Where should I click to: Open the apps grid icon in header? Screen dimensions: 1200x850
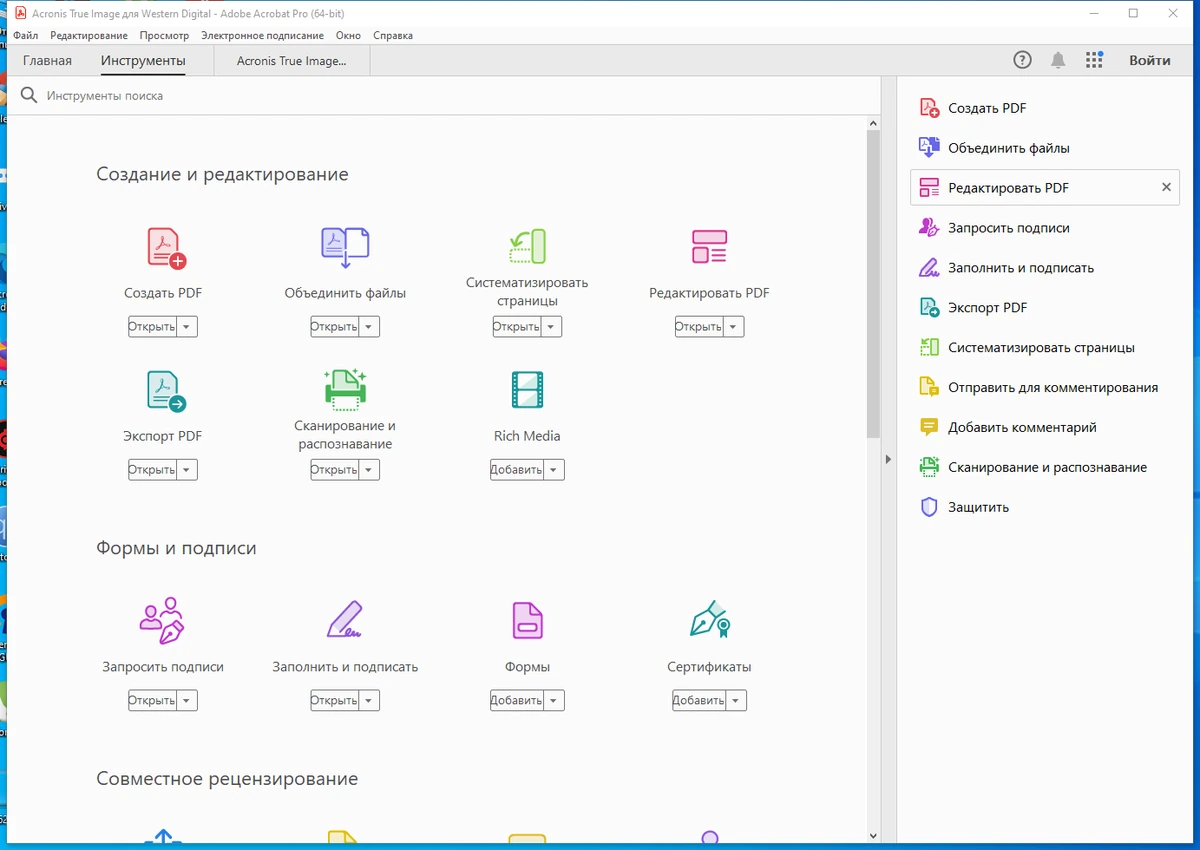tap(1094, 60)
